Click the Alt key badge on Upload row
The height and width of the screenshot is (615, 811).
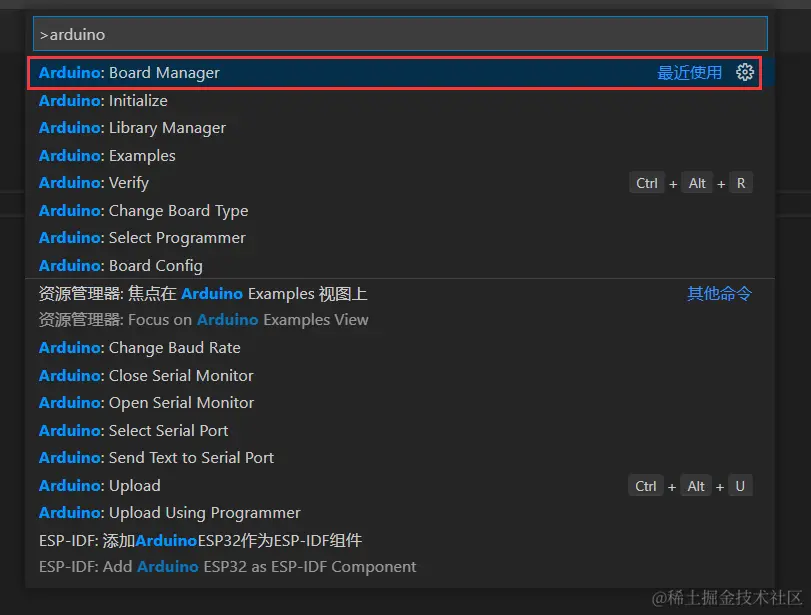(696, 486)
